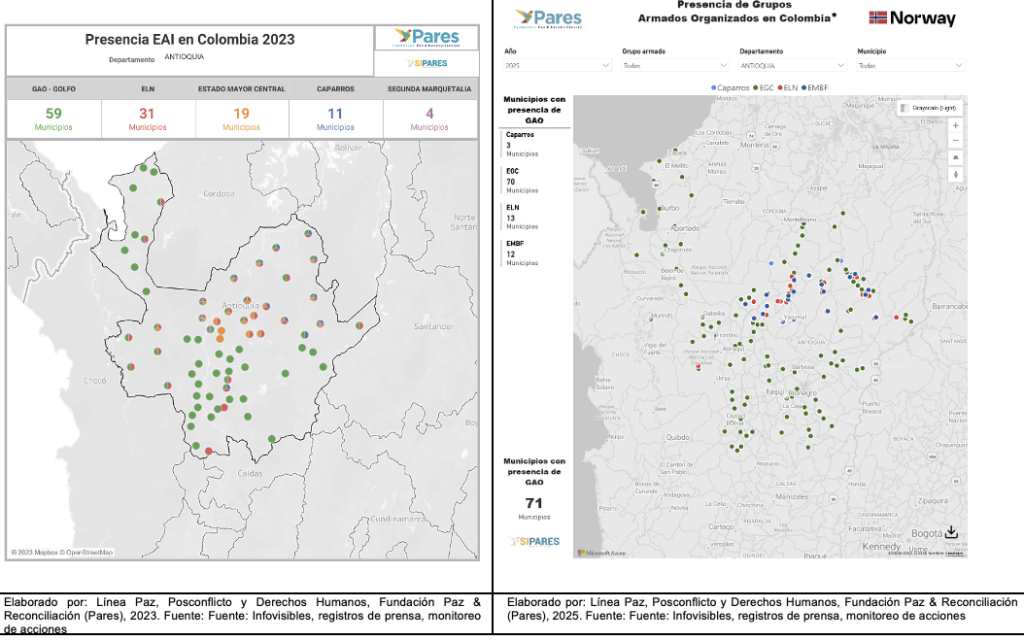Select the ESTADO MAYOR CENTRAL column header

click(241, 89)
